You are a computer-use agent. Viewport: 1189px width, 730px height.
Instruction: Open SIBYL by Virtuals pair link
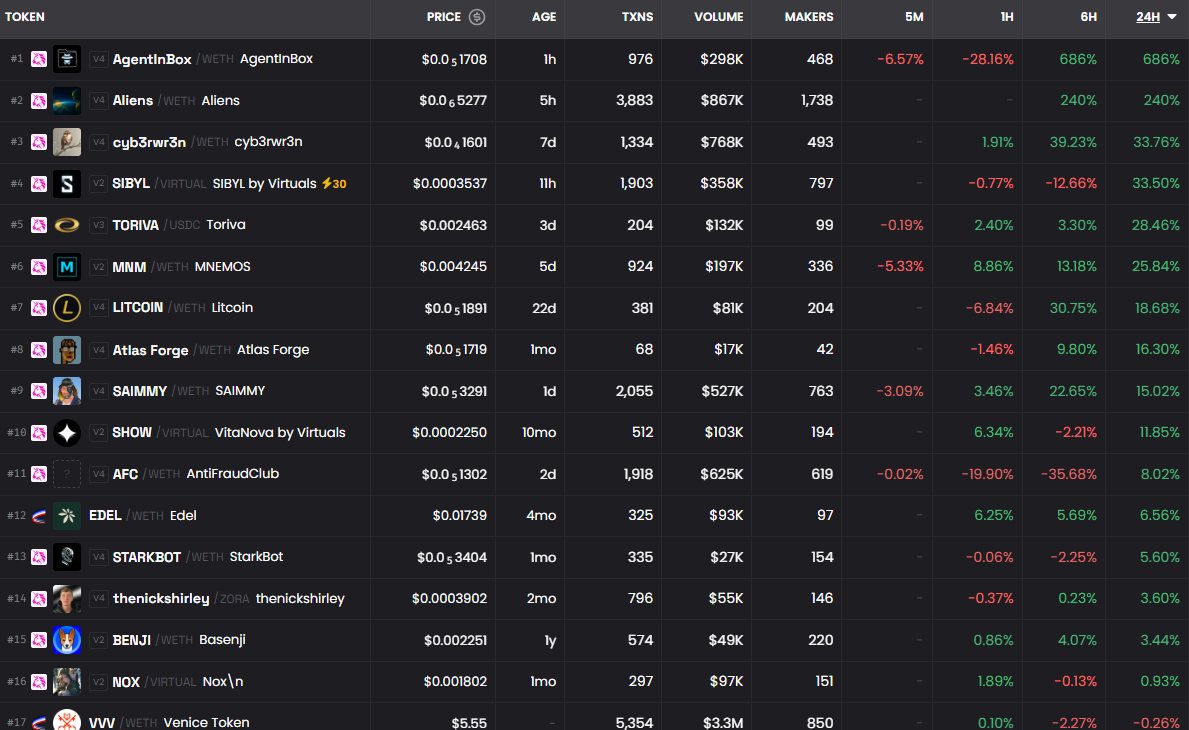pos(215,183)
